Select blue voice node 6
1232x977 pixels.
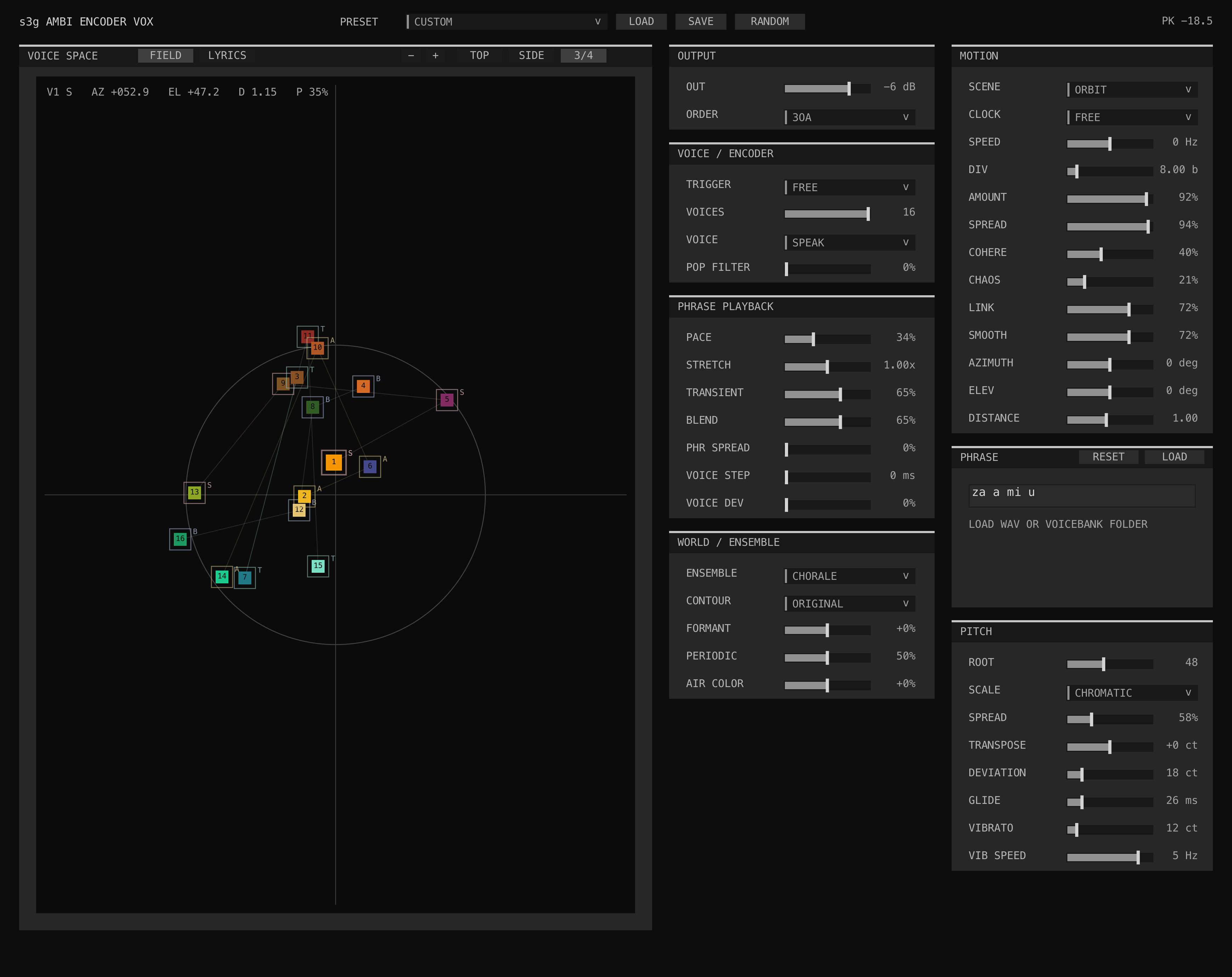(x=370, y=467)
